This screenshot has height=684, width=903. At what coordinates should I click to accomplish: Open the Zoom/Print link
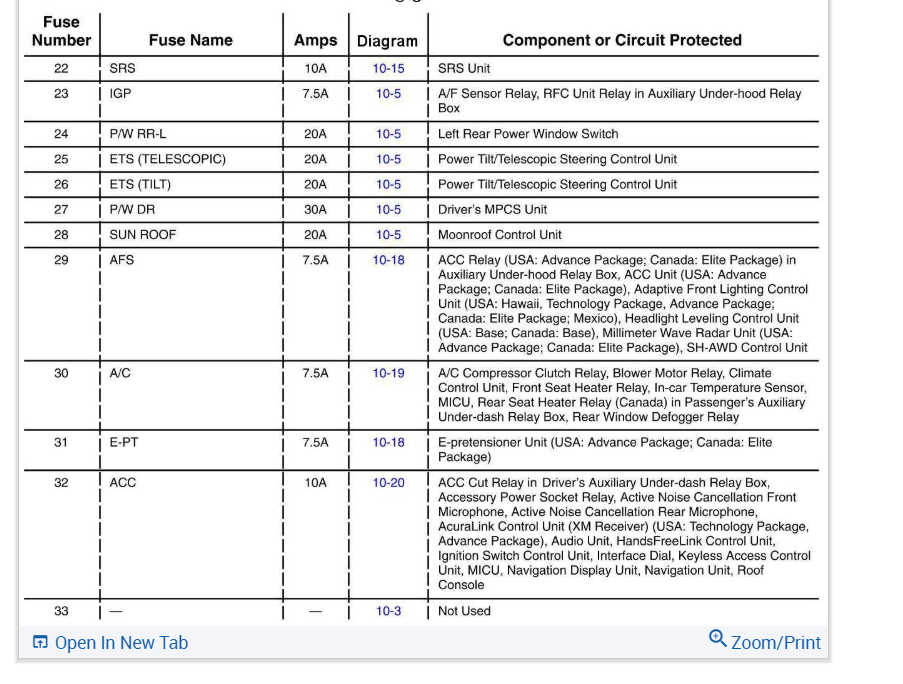[x=775, y=643]
